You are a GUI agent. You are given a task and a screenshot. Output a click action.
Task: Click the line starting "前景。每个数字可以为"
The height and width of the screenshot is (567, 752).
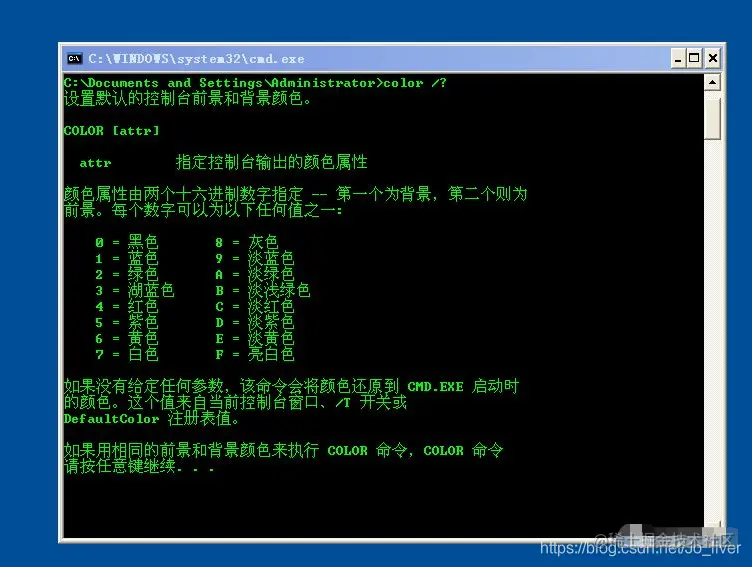pos(203,210)
